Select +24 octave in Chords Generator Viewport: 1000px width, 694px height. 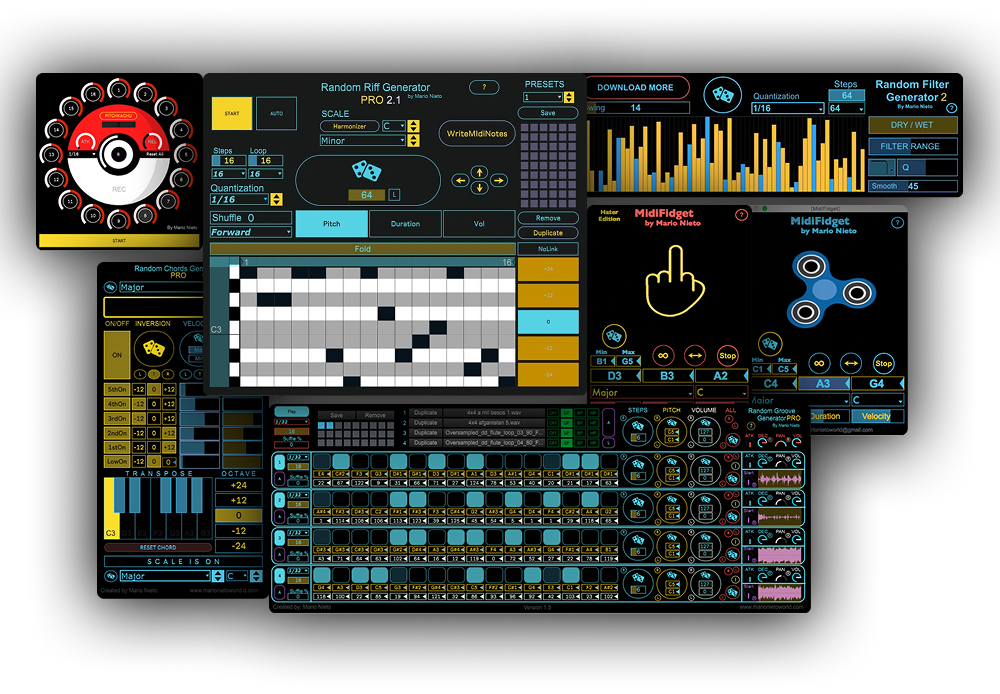239,485
